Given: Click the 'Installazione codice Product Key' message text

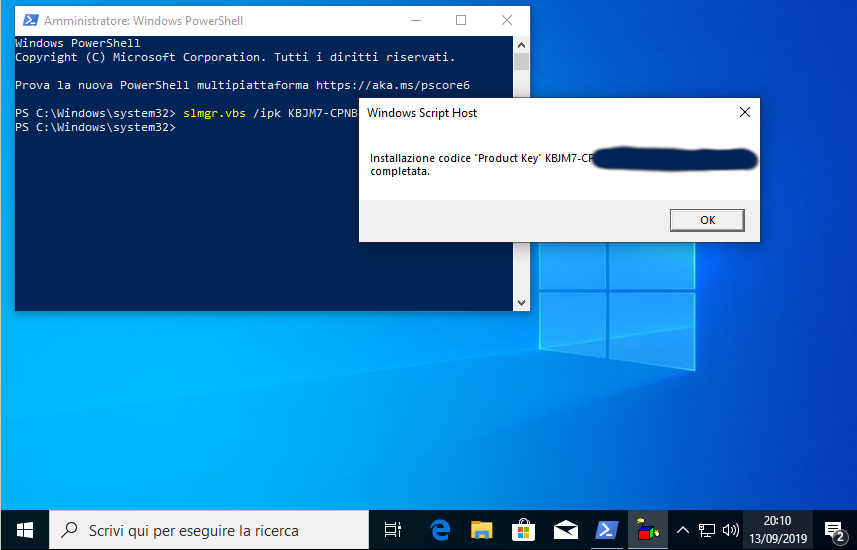Looking at the screenshot, I should click(x=481, y=164).
